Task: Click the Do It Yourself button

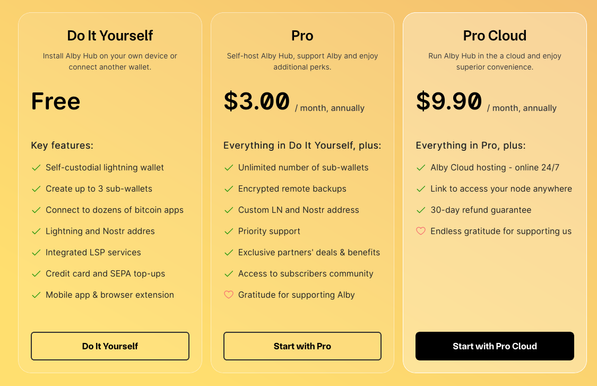Action: click(110, 346)
